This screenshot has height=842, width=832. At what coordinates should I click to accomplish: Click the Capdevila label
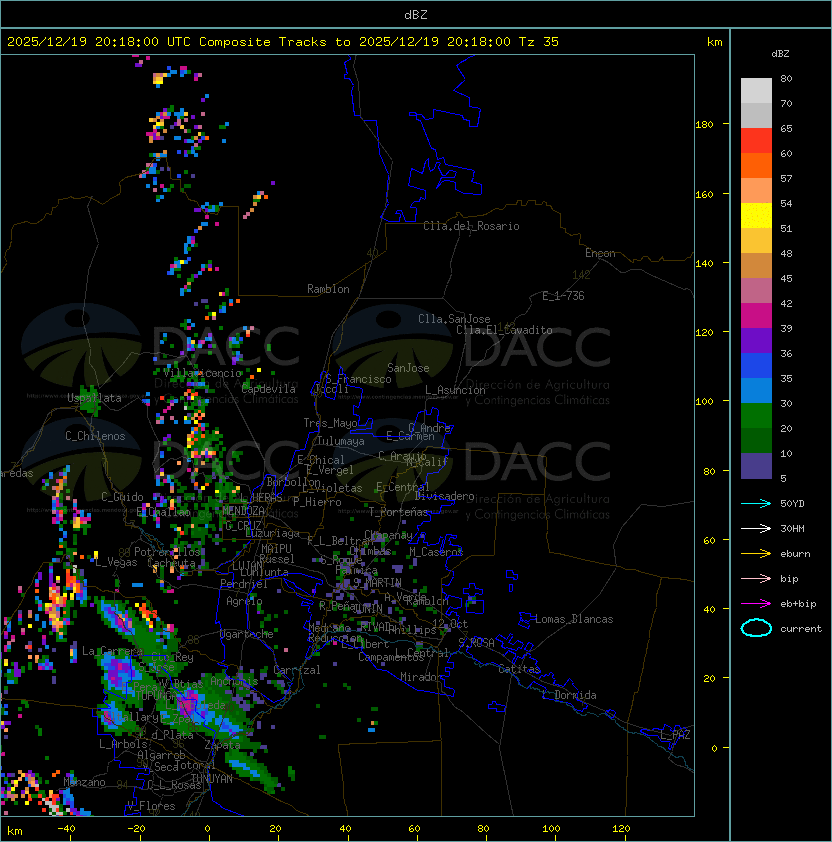tap(268, 389)
